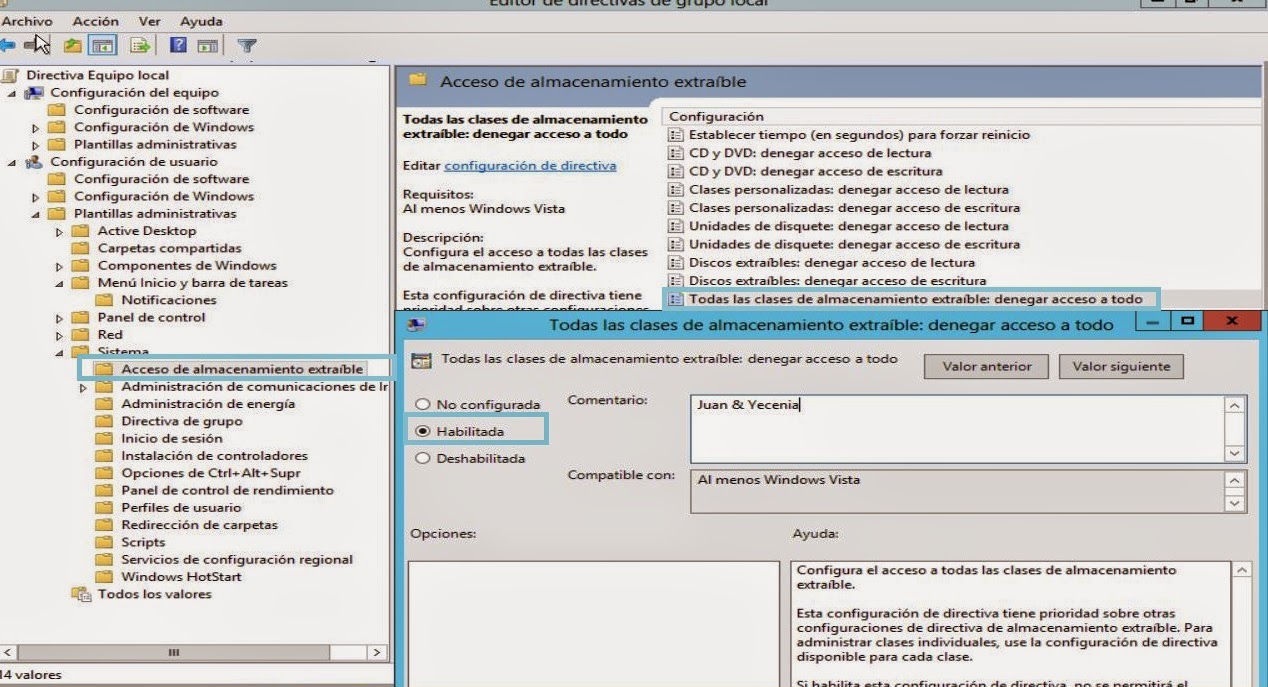This screenshot has height=687, width=1268.
Task: Click the Valor anterior button
Action: click(986, 366)
